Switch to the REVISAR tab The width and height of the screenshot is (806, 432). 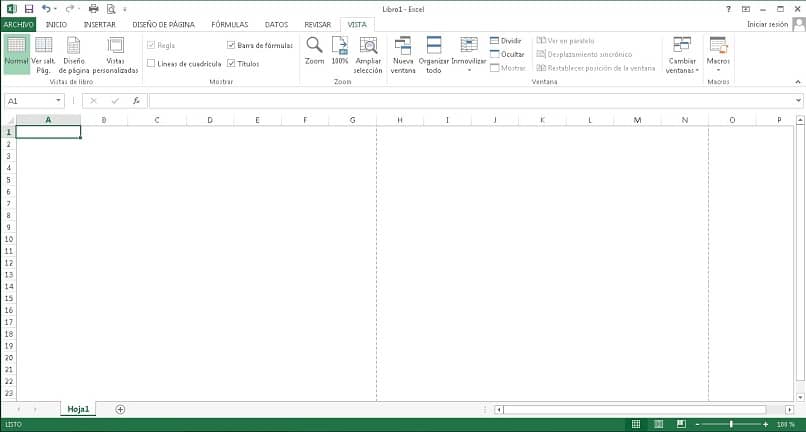318,24
